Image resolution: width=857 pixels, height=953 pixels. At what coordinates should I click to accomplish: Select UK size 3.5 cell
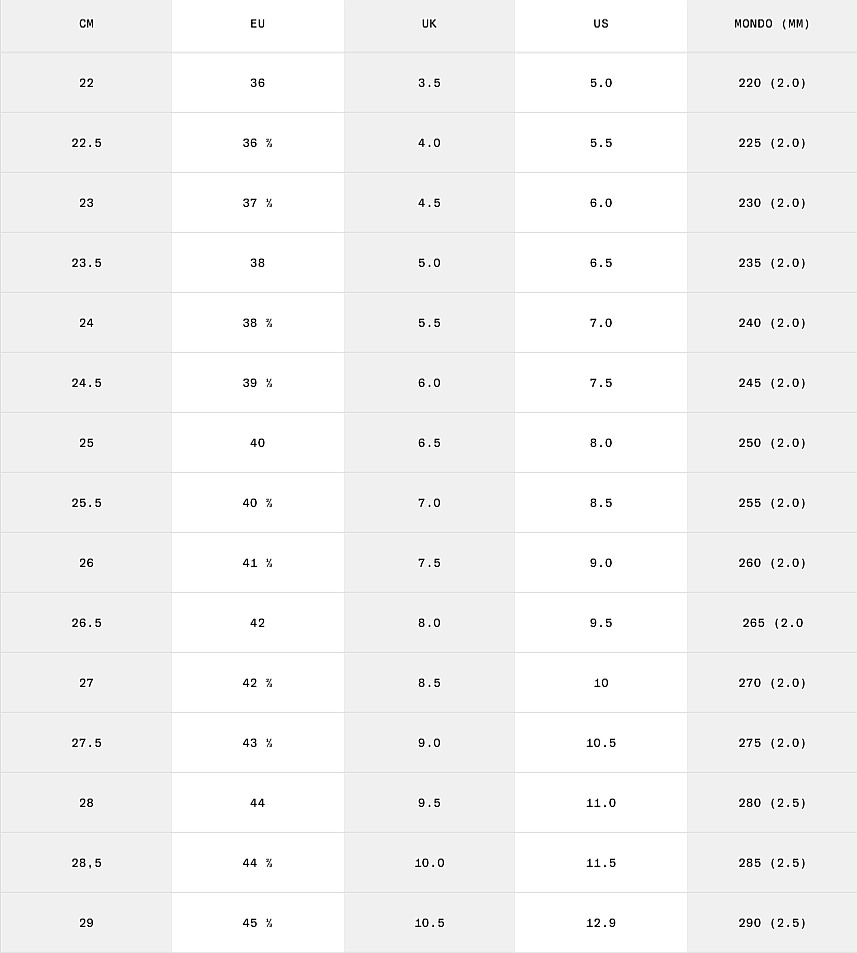click(x=429, y=83)
